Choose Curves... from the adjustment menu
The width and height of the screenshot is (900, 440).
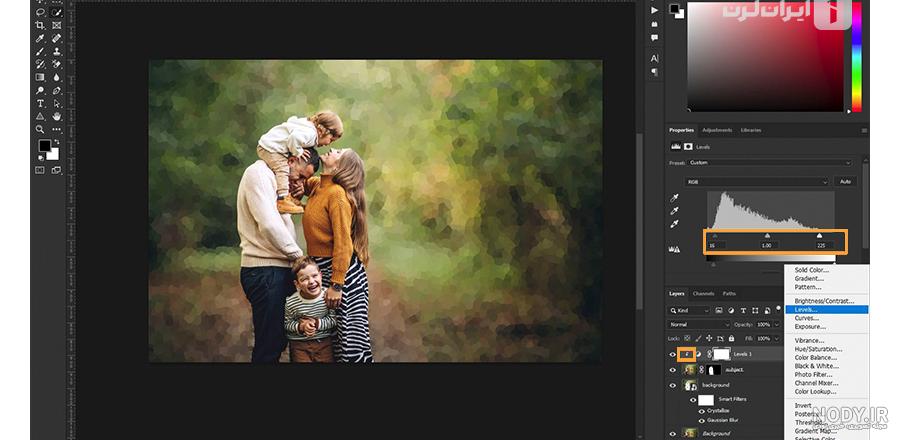pyautogui.click(x=806, y=318)
